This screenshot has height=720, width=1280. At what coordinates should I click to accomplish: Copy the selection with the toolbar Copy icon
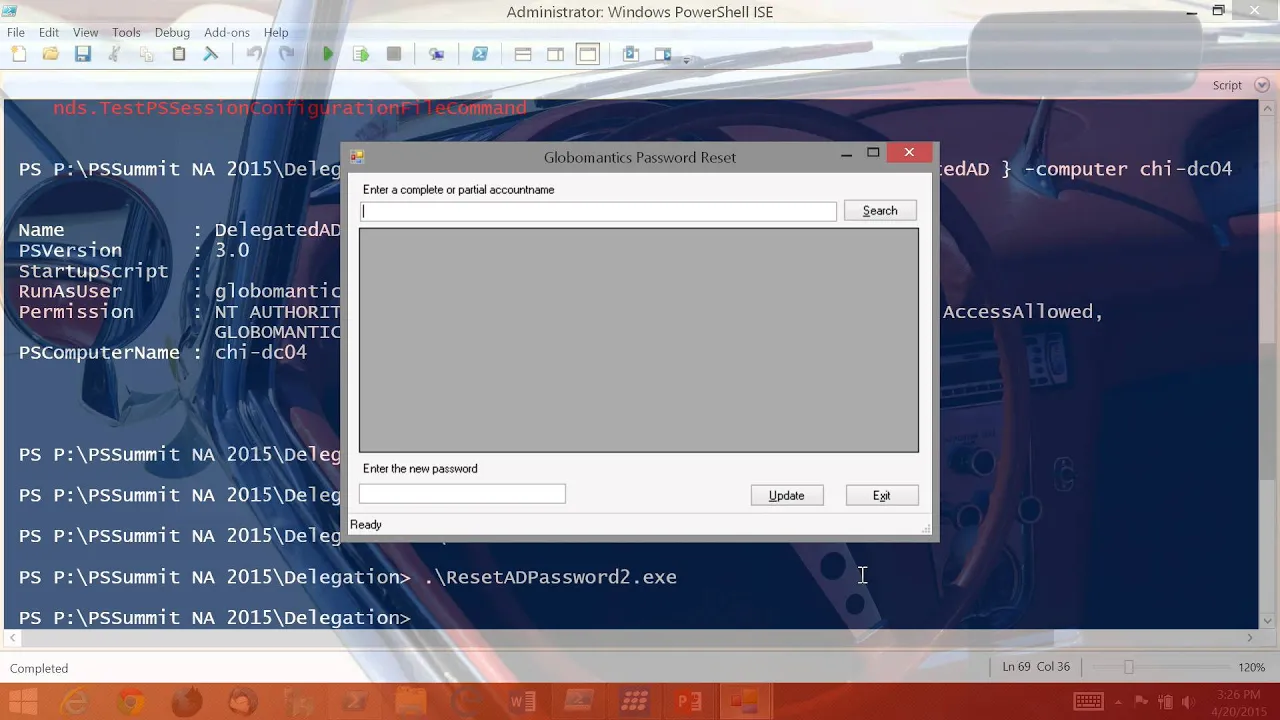147,54
